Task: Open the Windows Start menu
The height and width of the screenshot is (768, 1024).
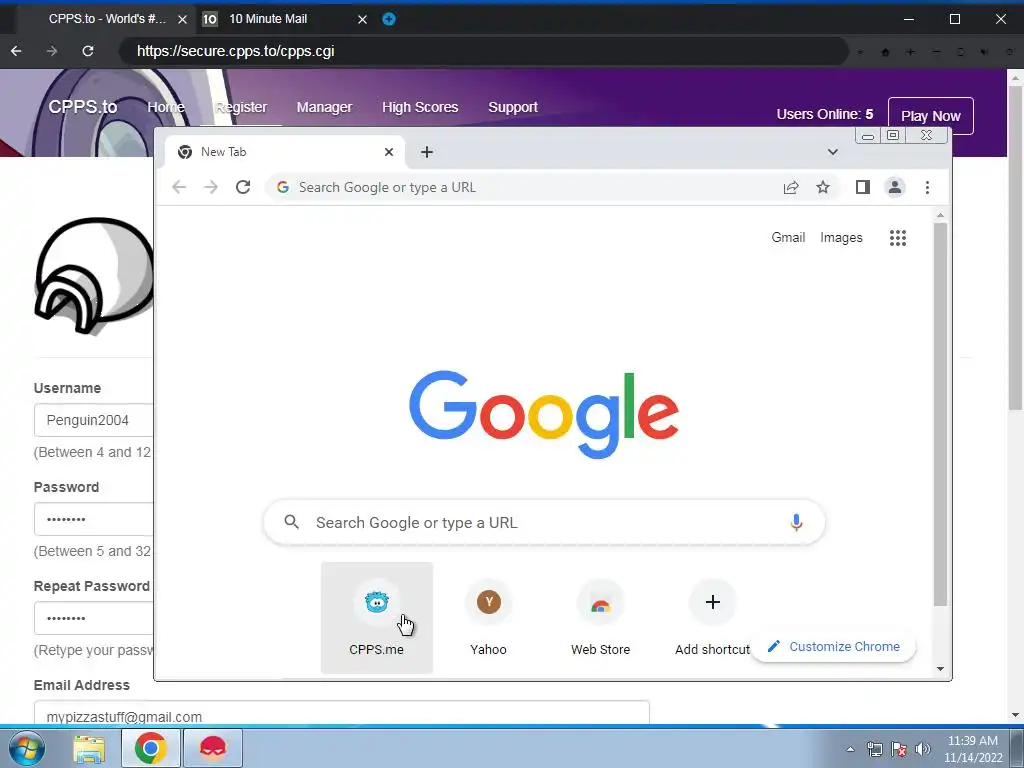Action: tap(27, 748)
